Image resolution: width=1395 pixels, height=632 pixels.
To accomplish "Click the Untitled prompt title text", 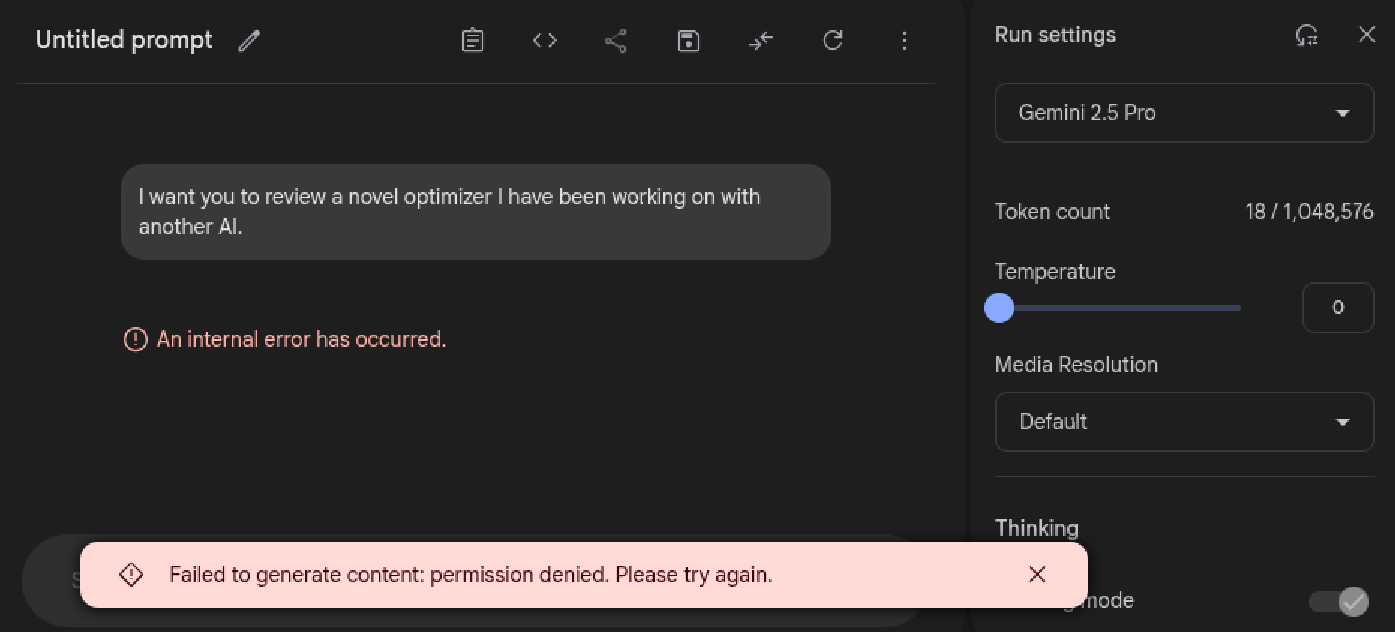I will pos(124,41).
